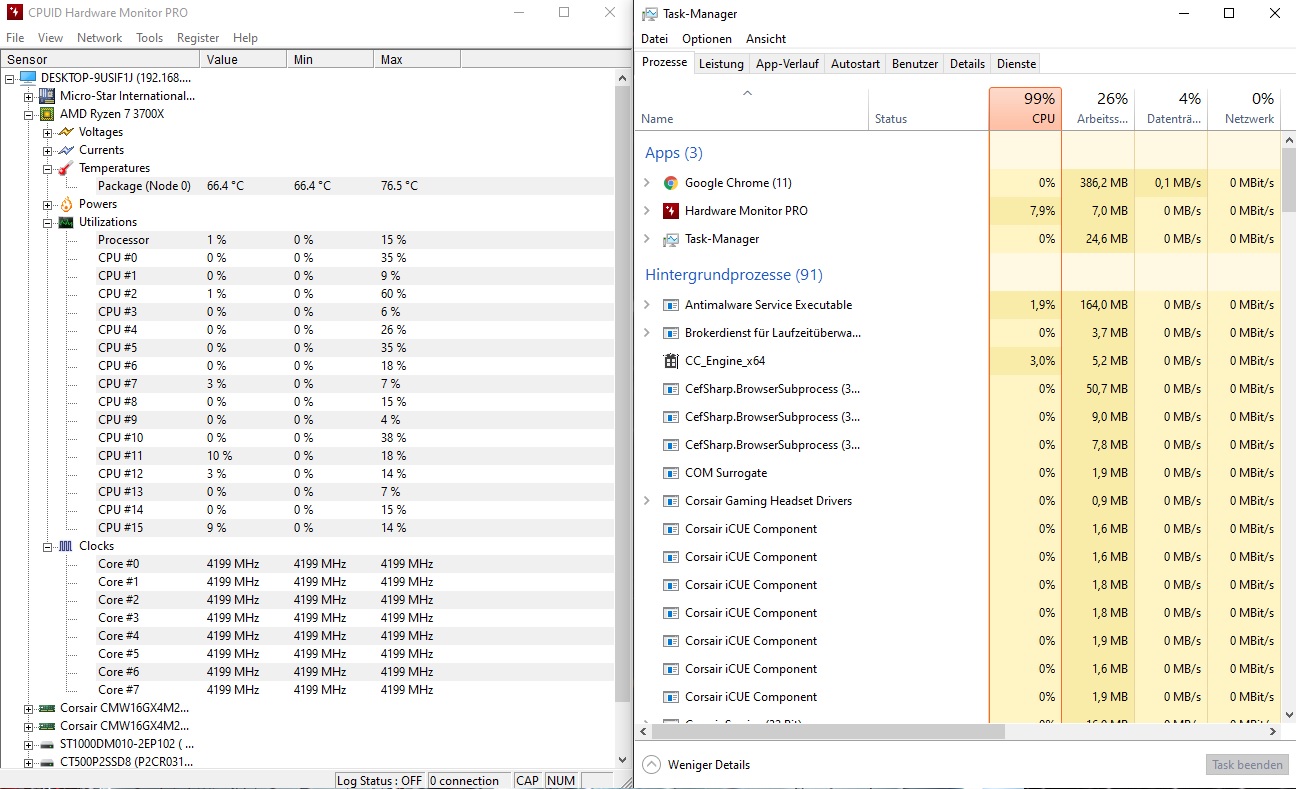Click the AMD Ryzen 7 3700X processor icon
Image resolution: width=1296 pixels, height=789 pixels.
click(47, 114)
